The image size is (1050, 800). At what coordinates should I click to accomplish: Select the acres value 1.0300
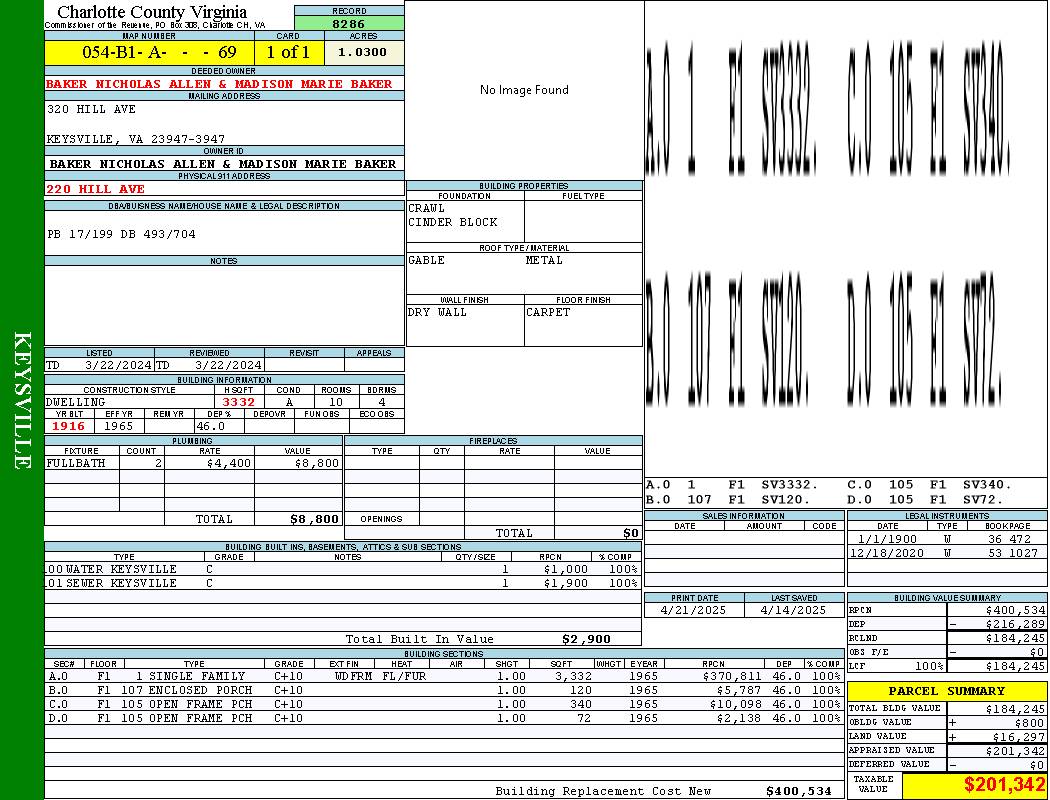click(362, 52)
